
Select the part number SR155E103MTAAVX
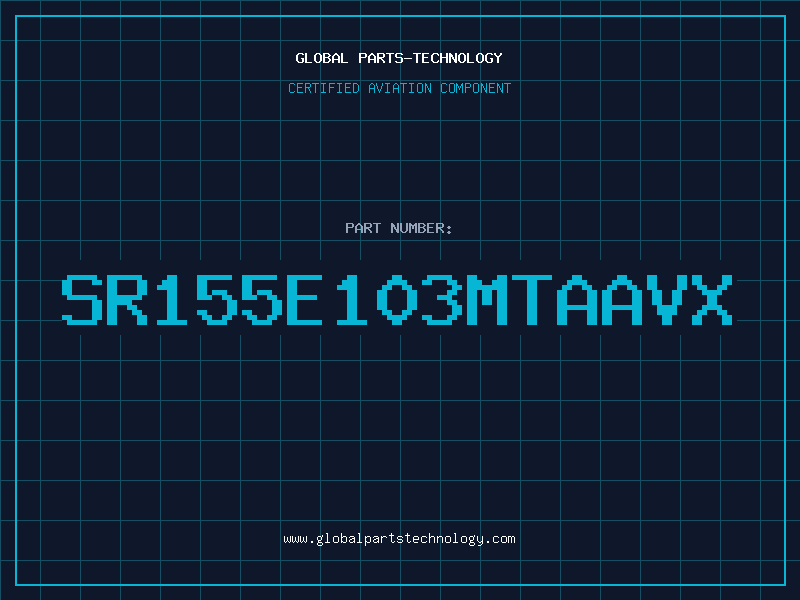[397, 299]
